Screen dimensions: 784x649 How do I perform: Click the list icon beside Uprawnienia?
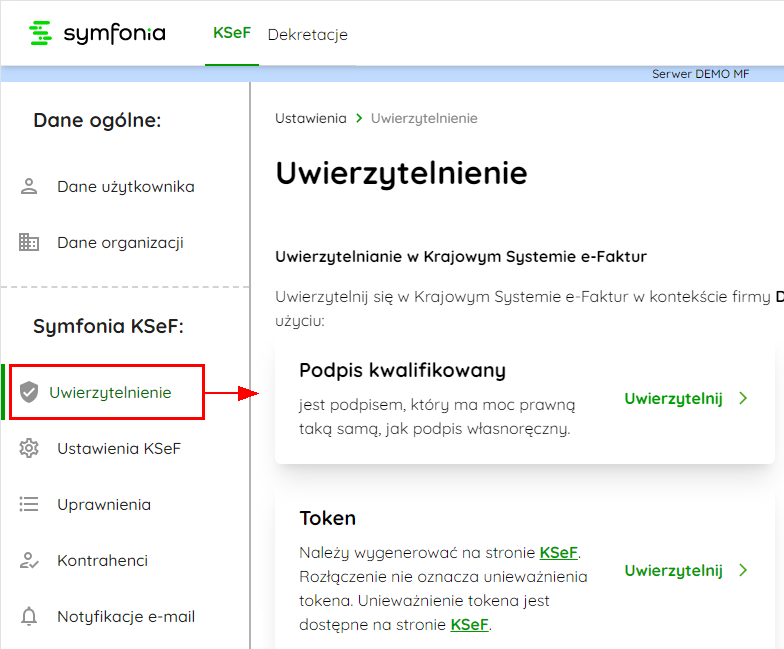tap(29, 504)
